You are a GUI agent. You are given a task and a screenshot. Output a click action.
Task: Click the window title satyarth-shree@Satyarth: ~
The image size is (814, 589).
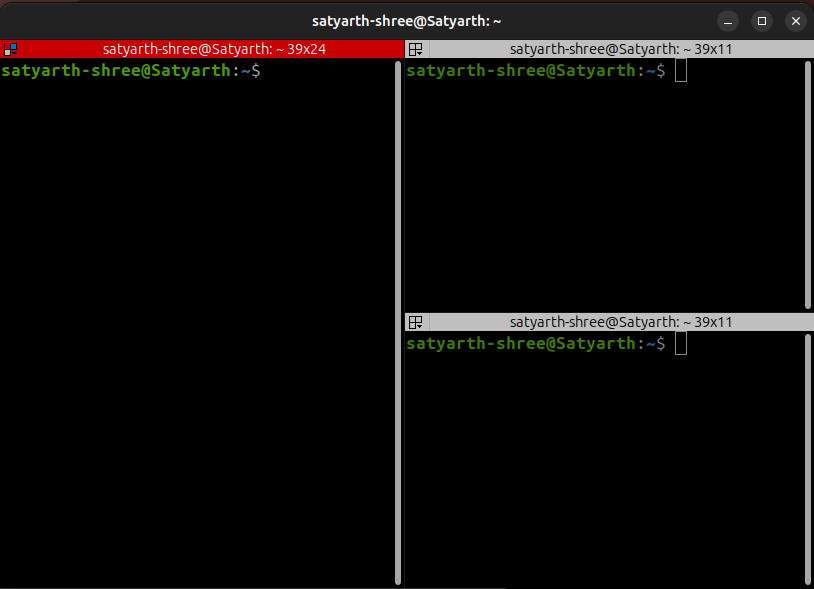coord(406,21)
